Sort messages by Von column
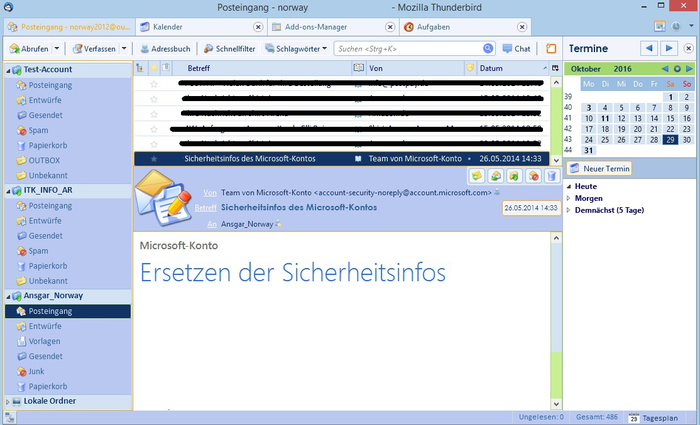700x425 pixels. coord(415,68)
